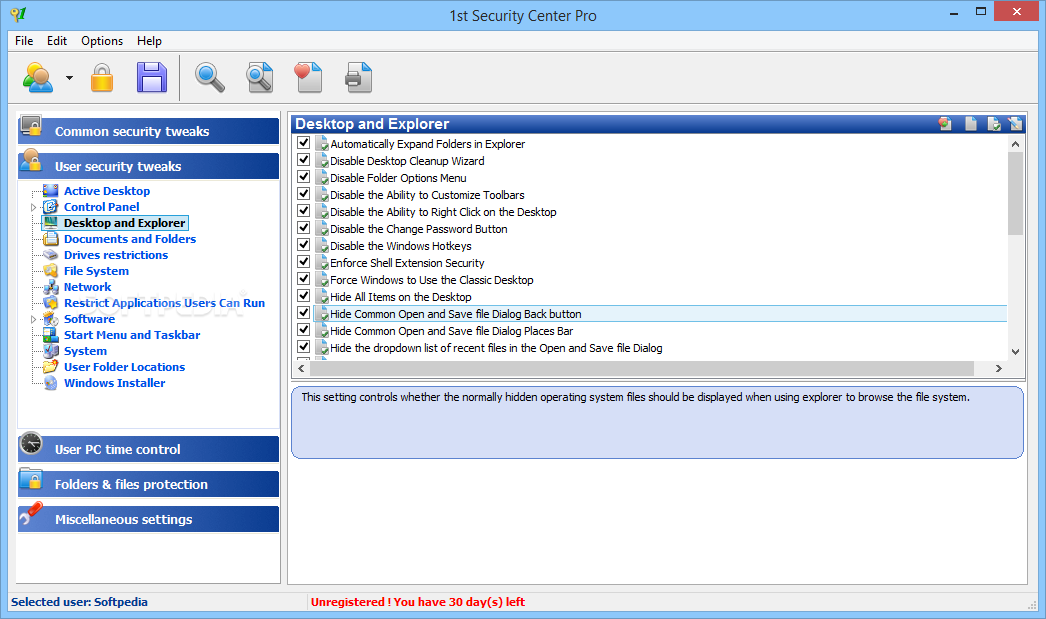The height and width of the screenshot is (619, 1046).
Task: Click the horizontal scrollbar thumb of settings list
Action: 644,368
